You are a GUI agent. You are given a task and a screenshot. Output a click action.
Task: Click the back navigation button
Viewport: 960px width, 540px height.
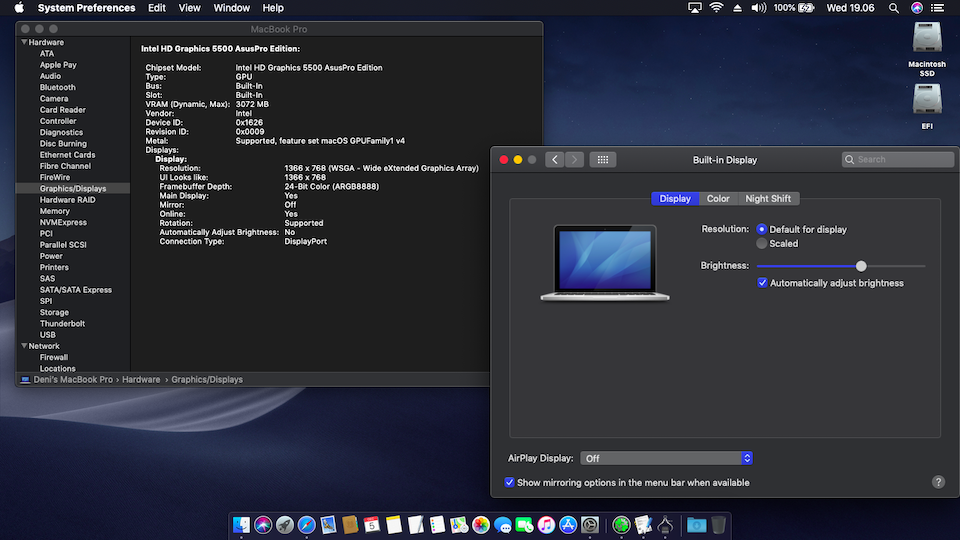(x=555, y=159)
